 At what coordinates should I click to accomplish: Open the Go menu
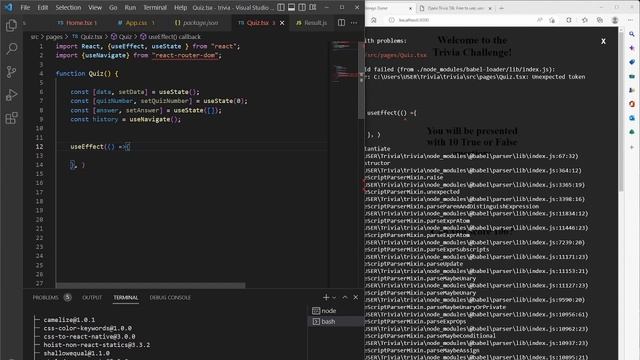coord(113,7)
